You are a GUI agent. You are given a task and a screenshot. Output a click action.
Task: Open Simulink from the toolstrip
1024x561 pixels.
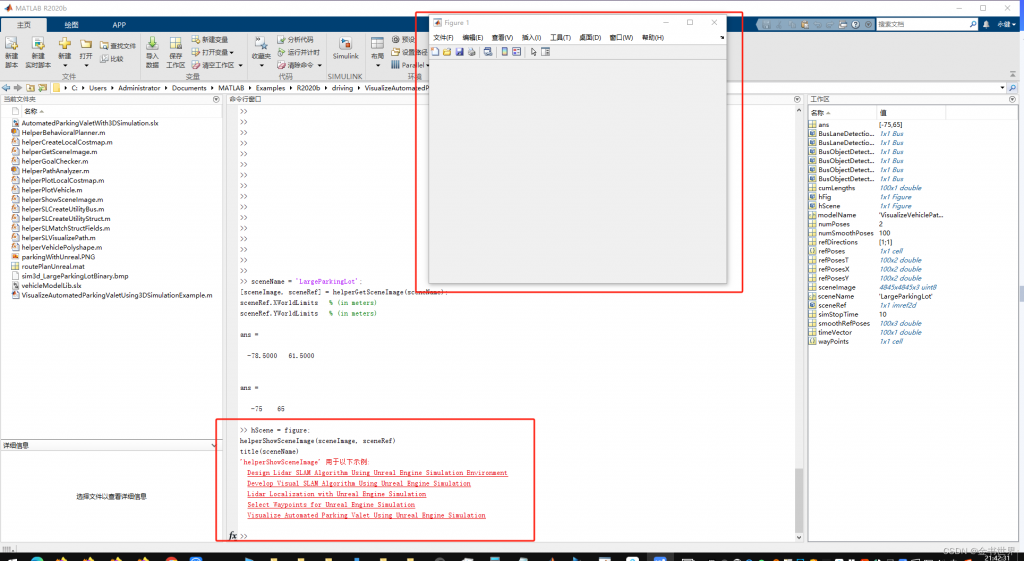click(x=345, y=49)
